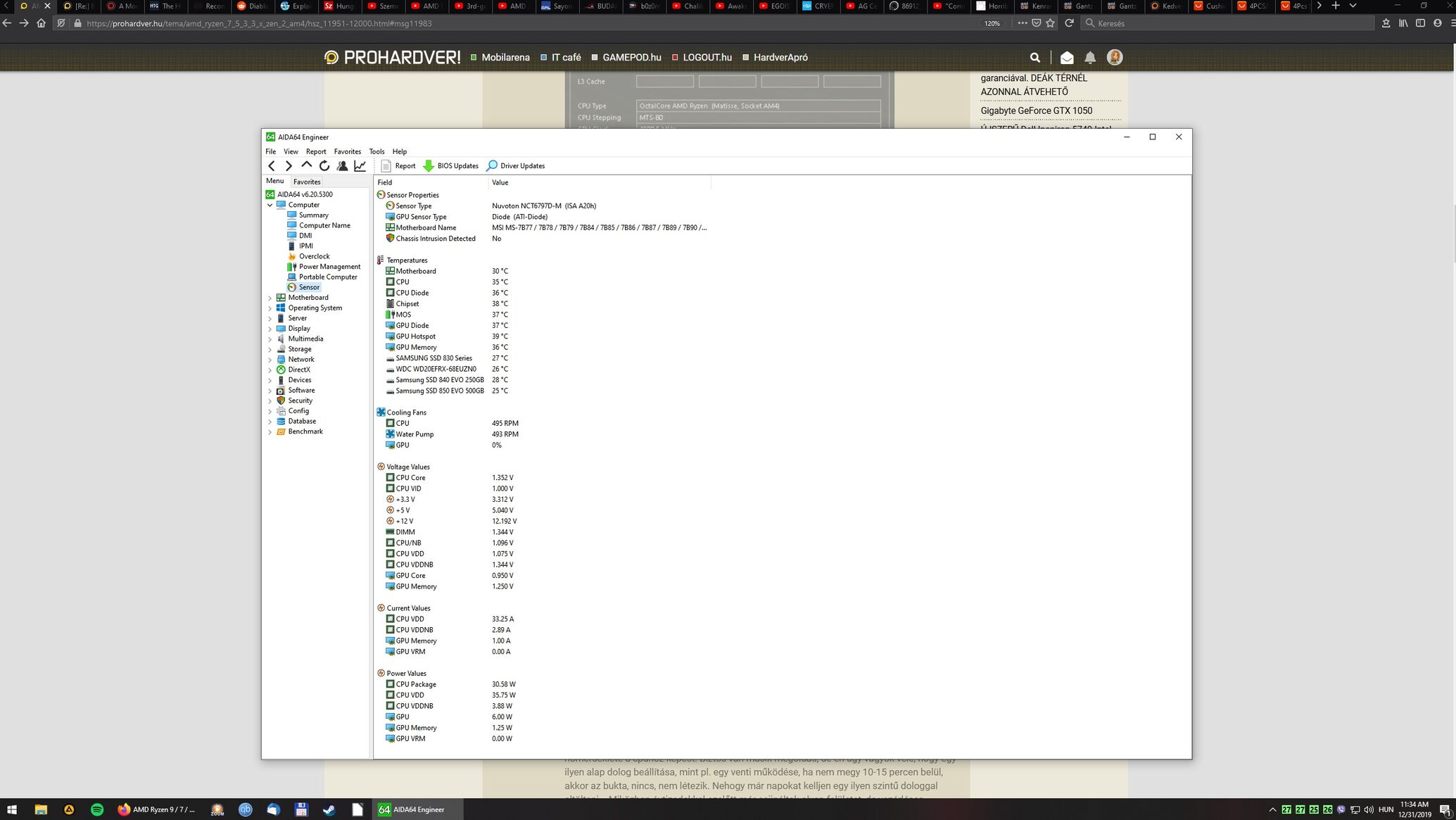Open IT café link in site header
The height and width of the screenshot is (820, 1456).
(x=561, y=58)
